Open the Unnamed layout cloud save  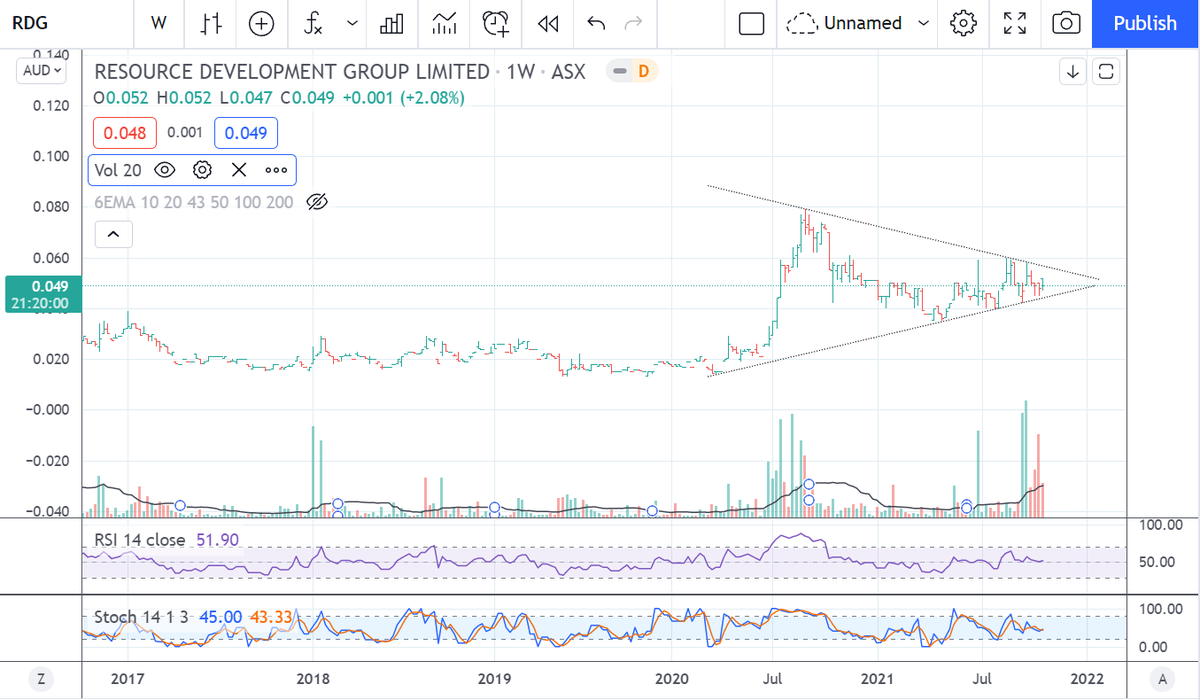[845, 23]
